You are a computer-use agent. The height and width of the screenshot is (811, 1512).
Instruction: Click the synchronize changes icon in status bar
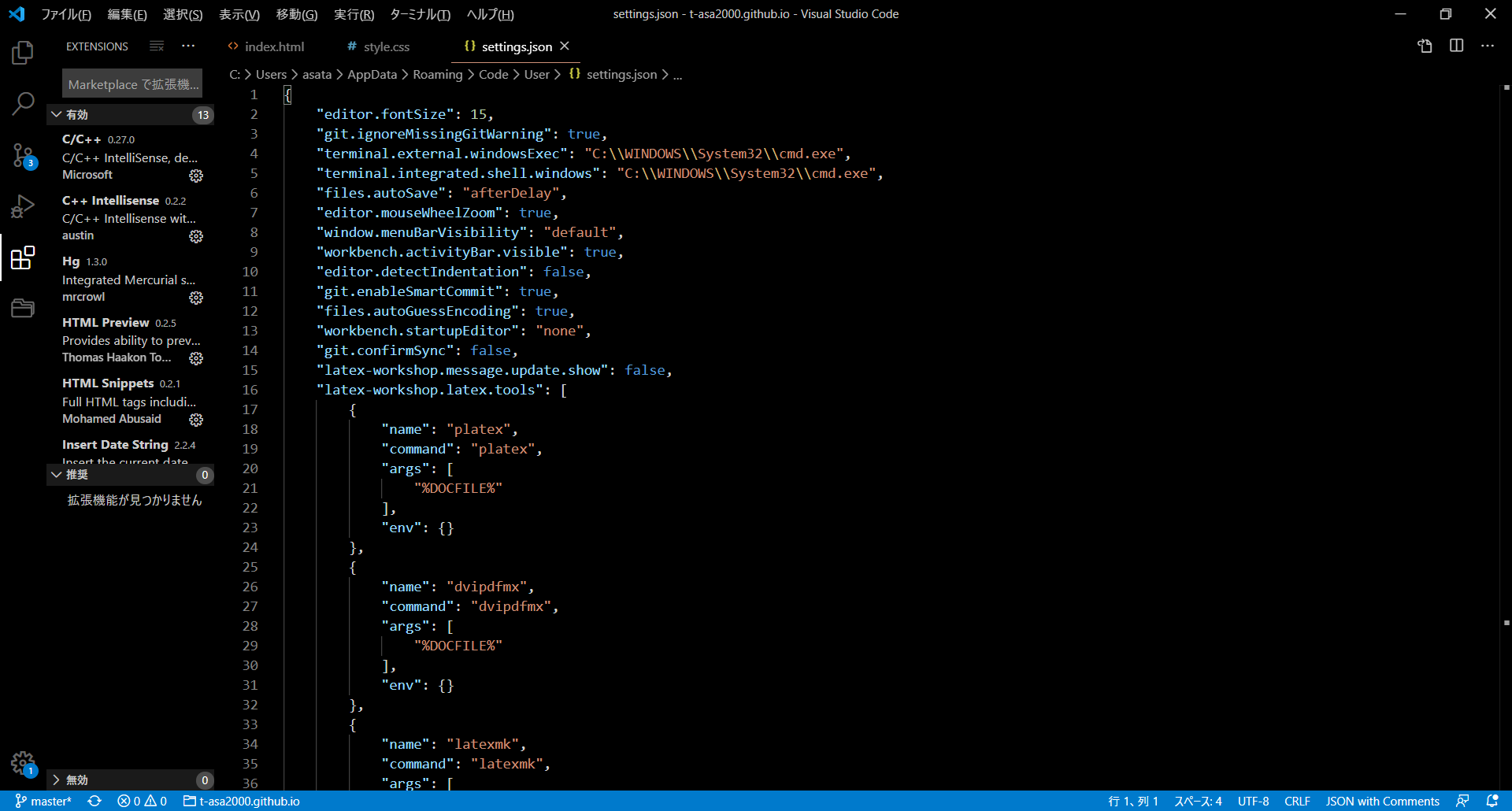[x=94, y=801]
